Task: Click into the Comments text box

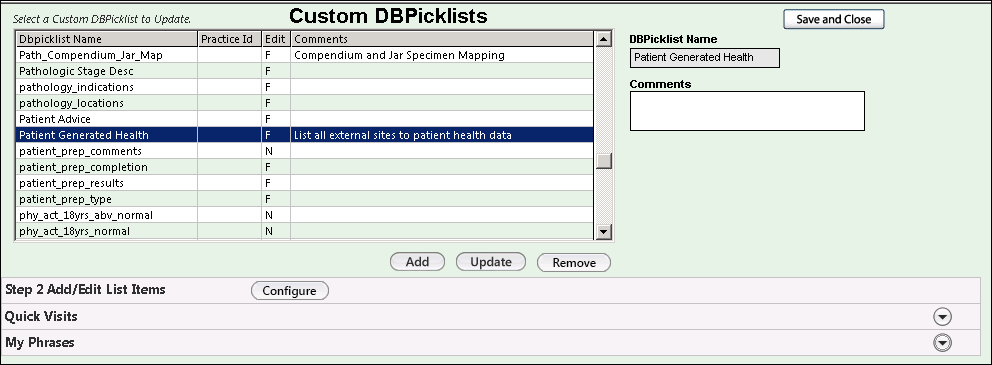Action: click(747, 111)
